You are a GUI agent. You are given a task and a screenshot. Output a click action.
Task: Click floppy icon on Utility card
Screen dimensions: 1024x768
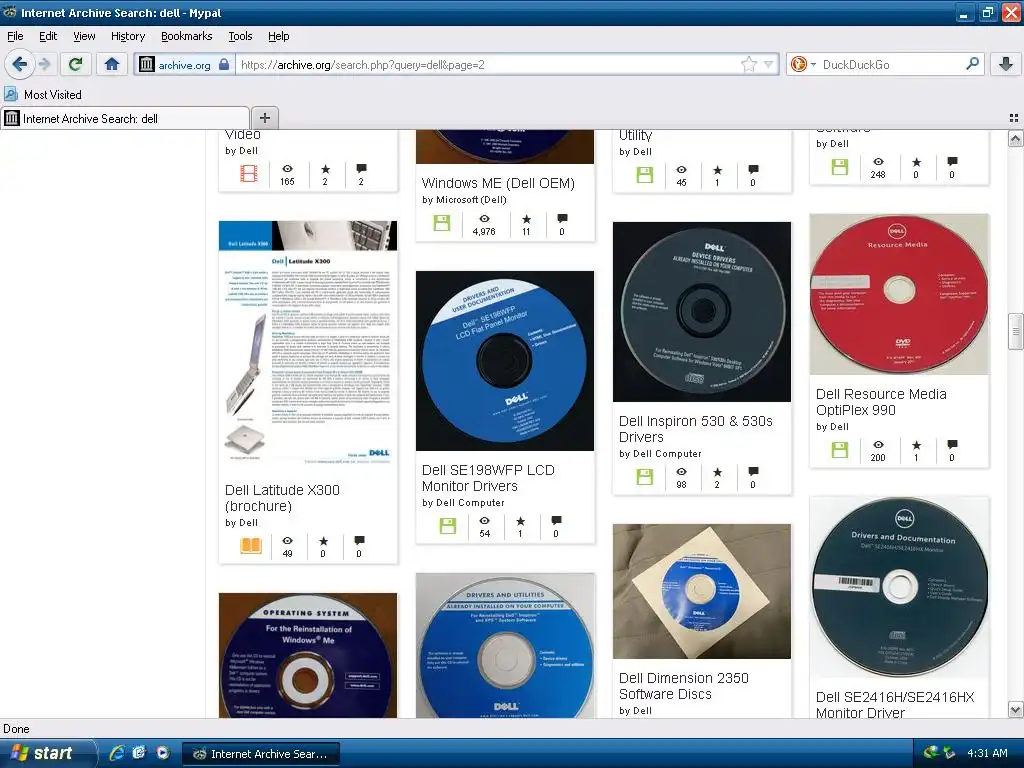coord(645,174)
